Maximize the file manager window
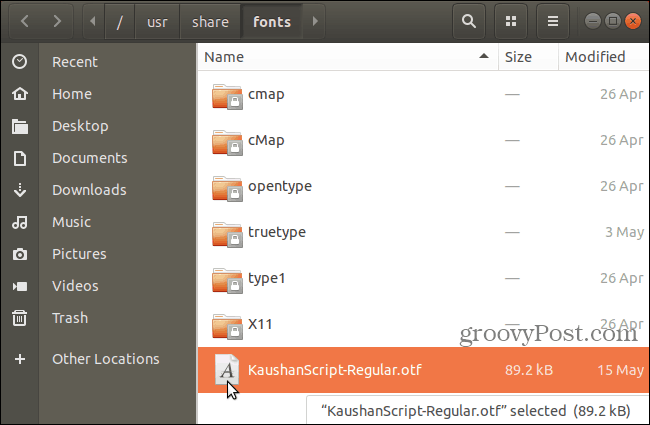 [x=613, y=21]
